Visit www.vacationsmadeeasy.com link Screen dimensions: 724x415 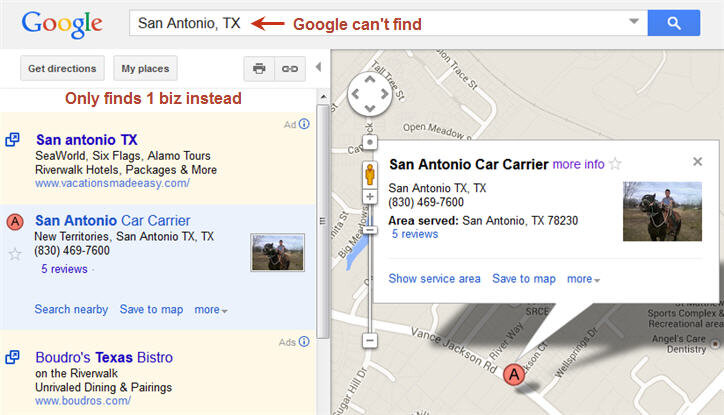coord(112,183)
